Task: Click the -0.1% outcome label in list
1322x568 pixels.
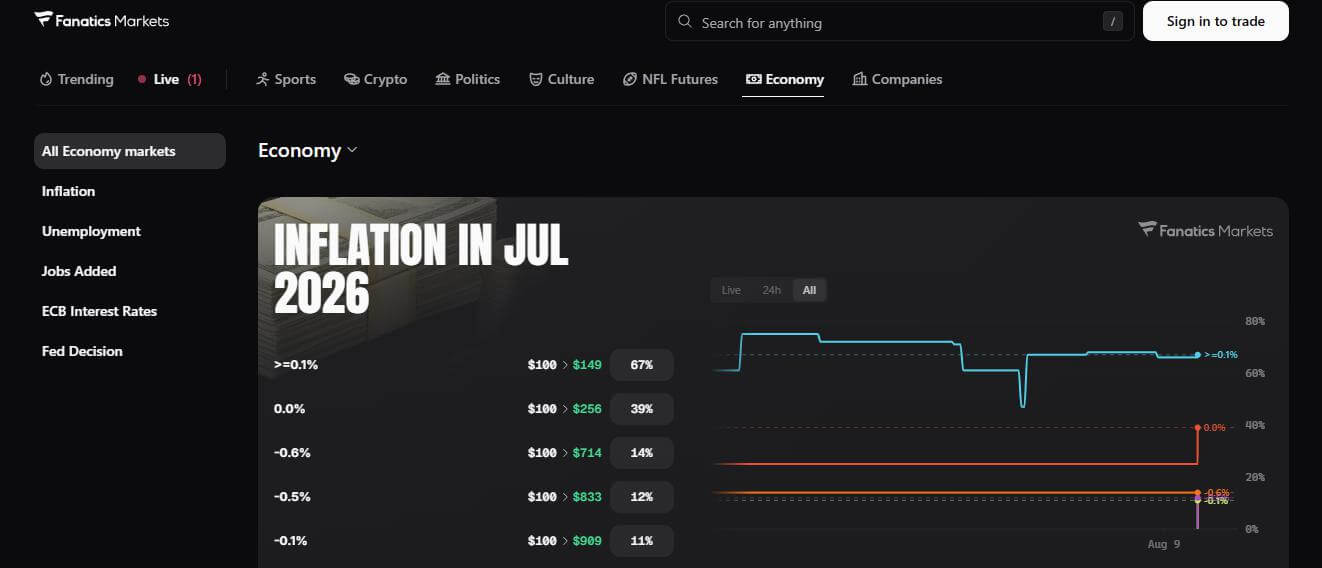Action: click(x=292, y=541)
